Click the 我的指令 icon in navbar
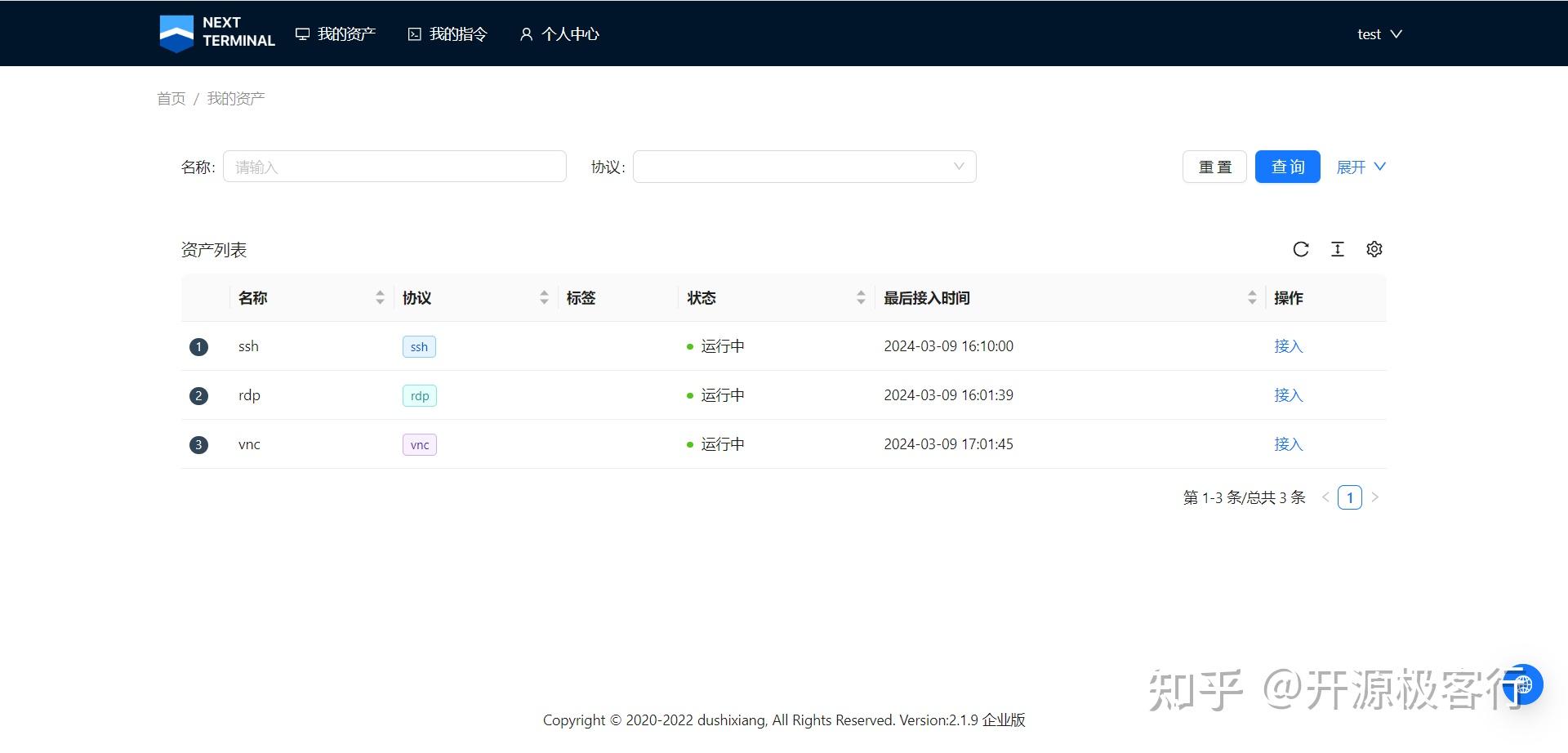This screenshot has height=753, width=1568. [413, 33]
